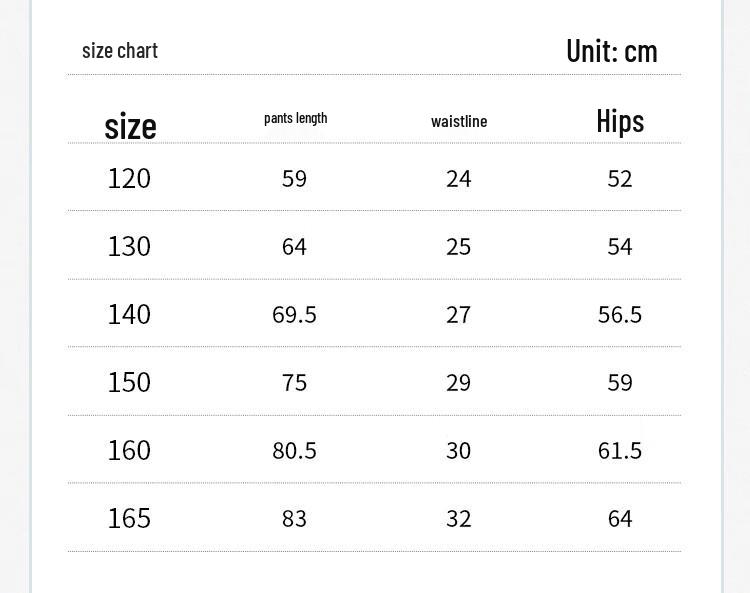Click the "size chart" title text
Image resolution: width=750 pixels, height=593 pixels.
pos(120,50)
